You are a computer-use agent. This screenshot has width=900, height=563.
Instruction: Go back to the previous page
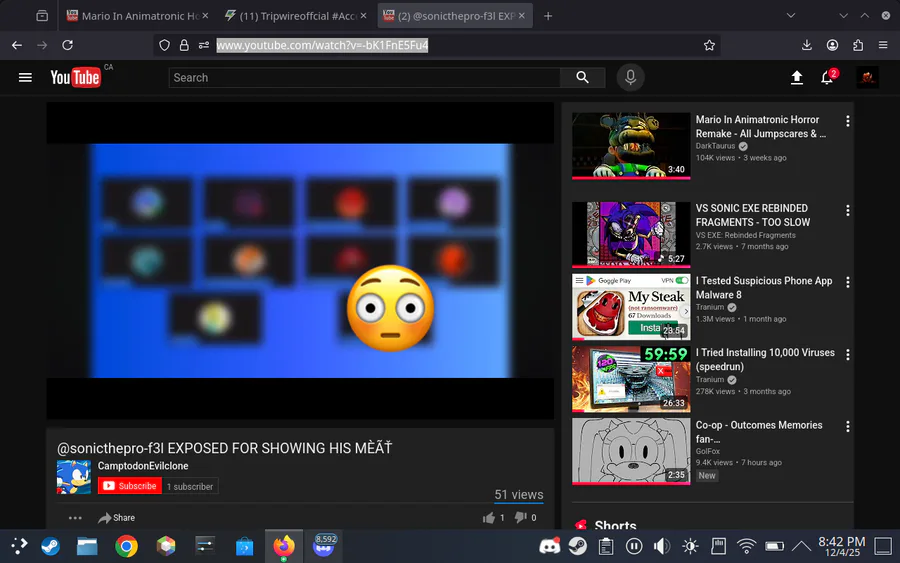[17, 45]
